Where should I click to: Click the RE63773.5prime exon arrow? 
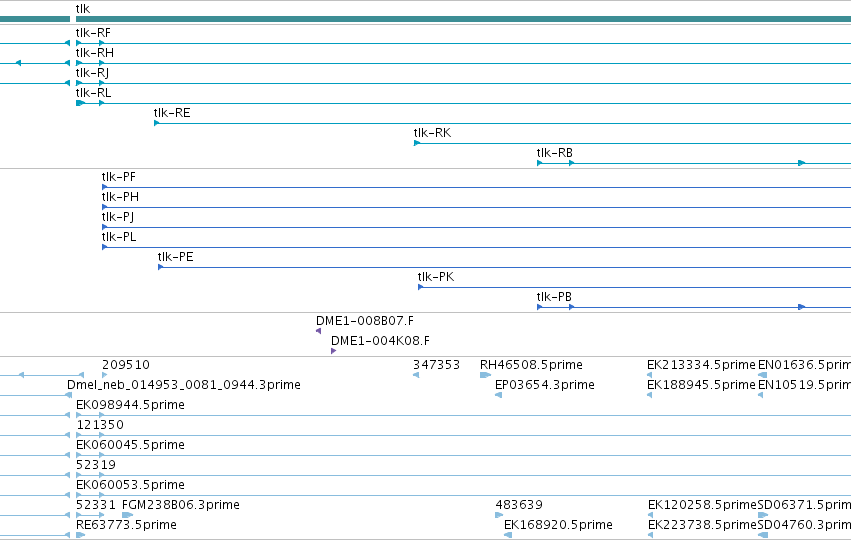click(81, 535)
